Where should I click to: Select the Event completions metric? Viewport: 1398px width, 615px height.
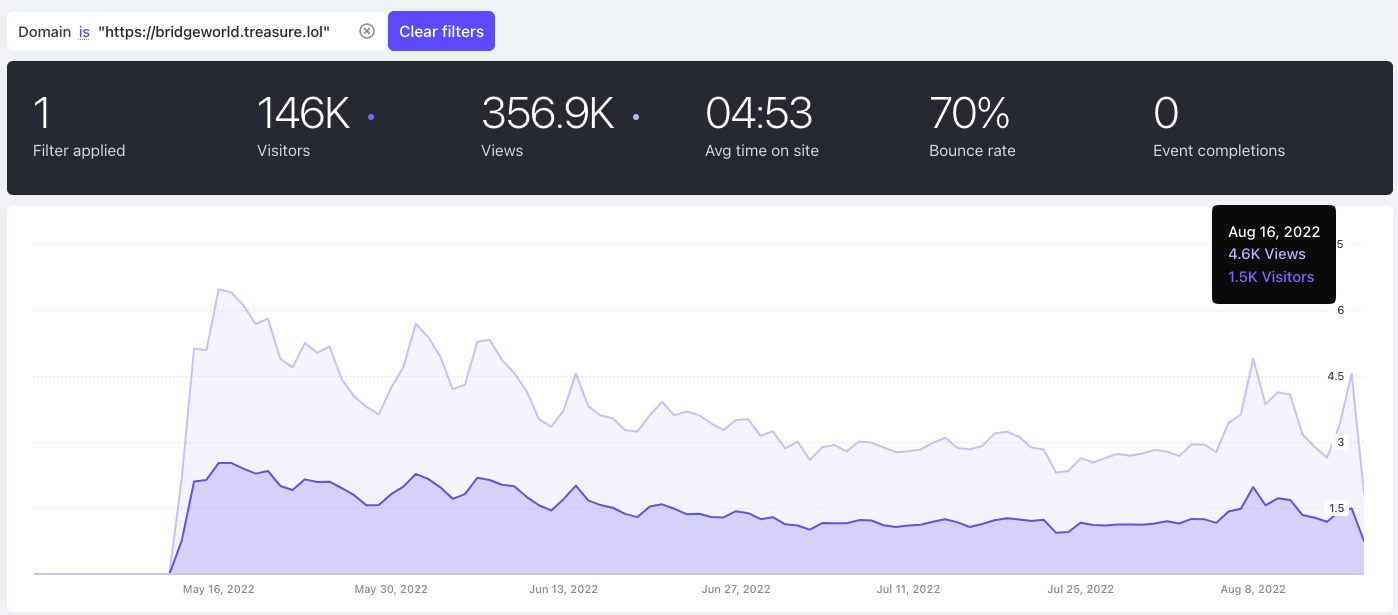click(1219, 126)
